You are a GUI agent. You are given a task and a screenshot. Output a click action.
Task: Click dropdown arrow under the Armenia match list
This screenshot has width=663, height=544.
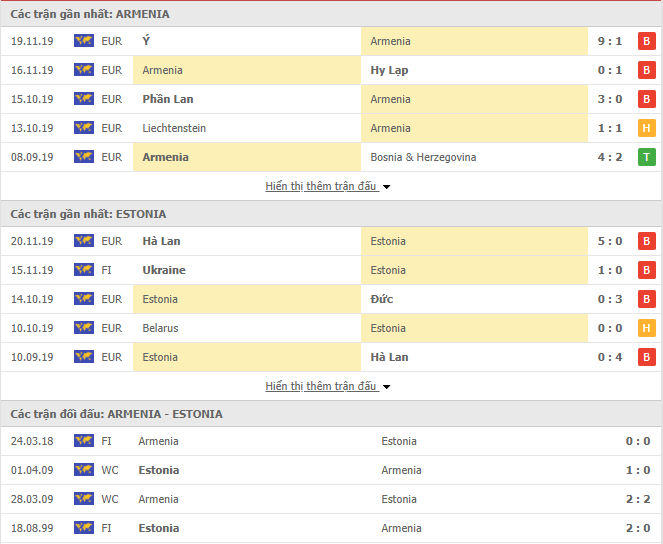[x=386, y=186]
